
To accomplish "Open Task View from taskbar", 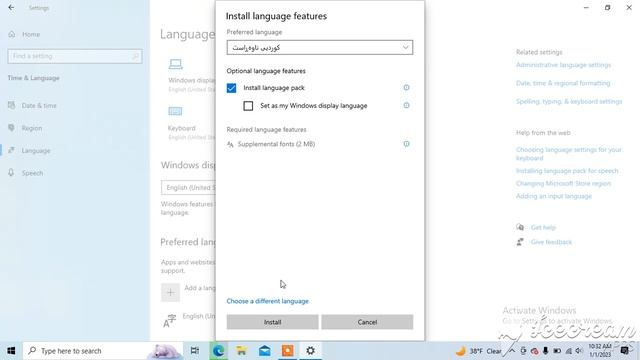I will click(195, 351).
